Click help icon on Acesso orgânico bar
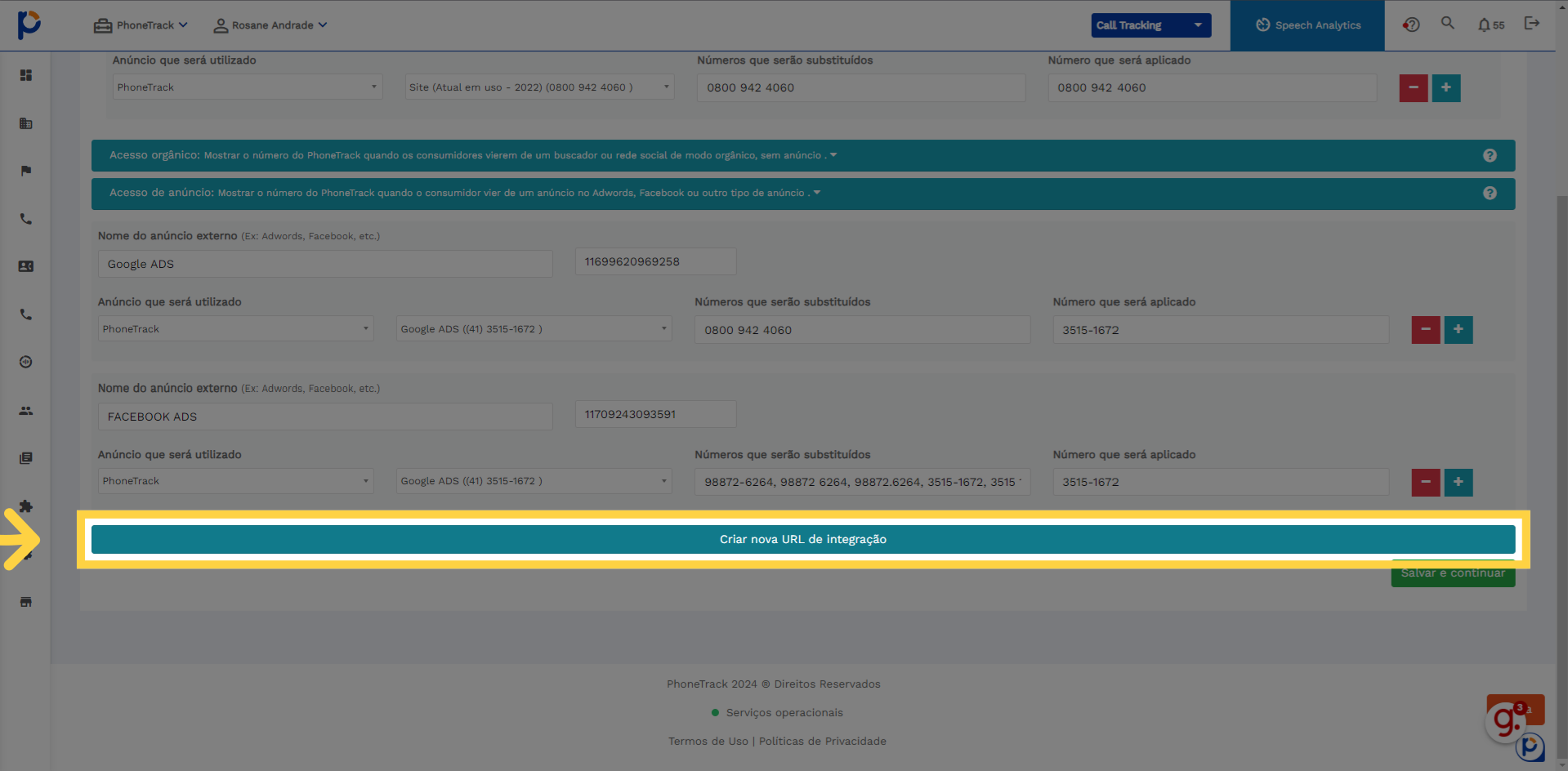 [x=1490, y=155]
